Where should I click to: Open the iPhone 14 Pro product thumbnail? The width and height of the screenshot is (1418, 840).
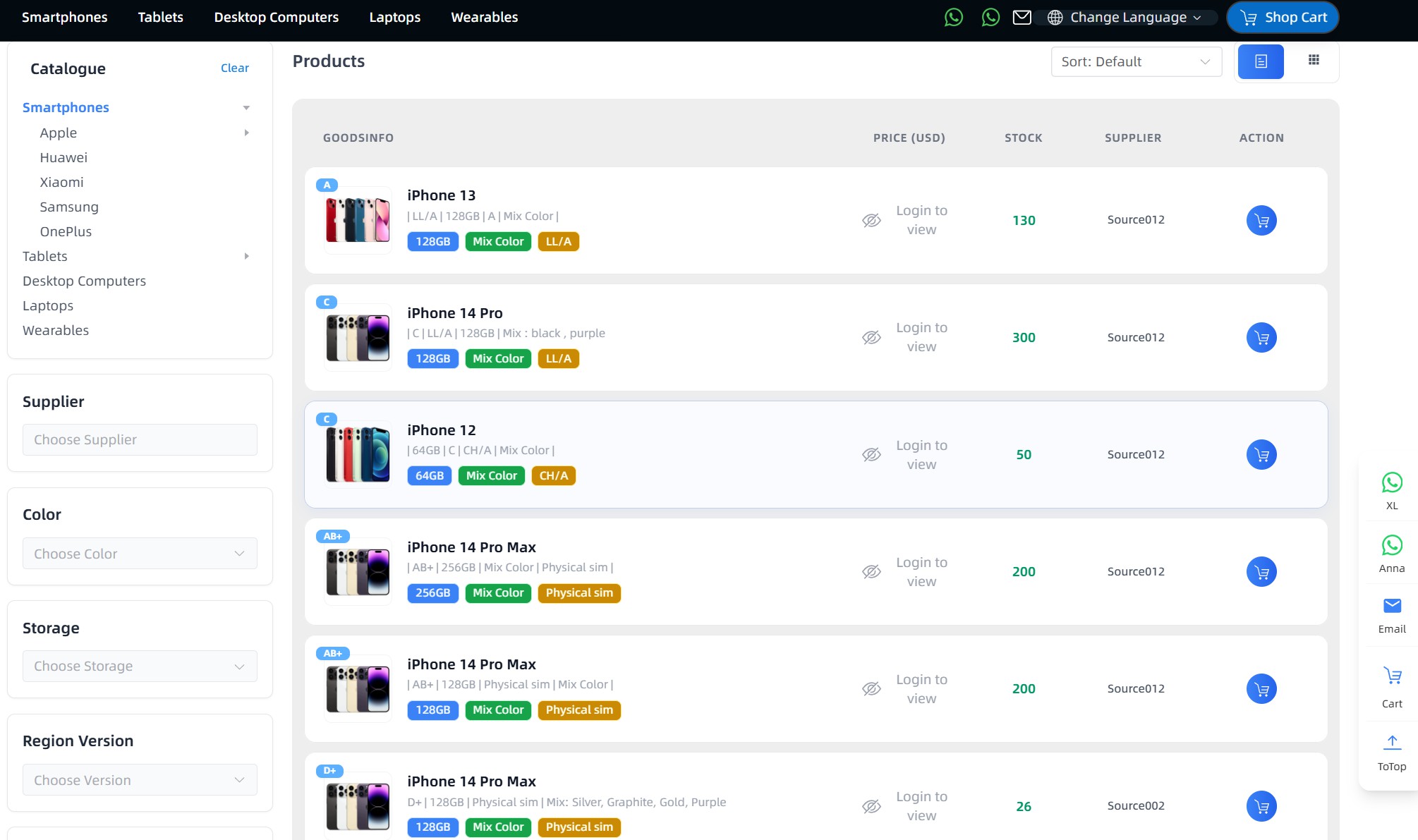tap(358, 337)
